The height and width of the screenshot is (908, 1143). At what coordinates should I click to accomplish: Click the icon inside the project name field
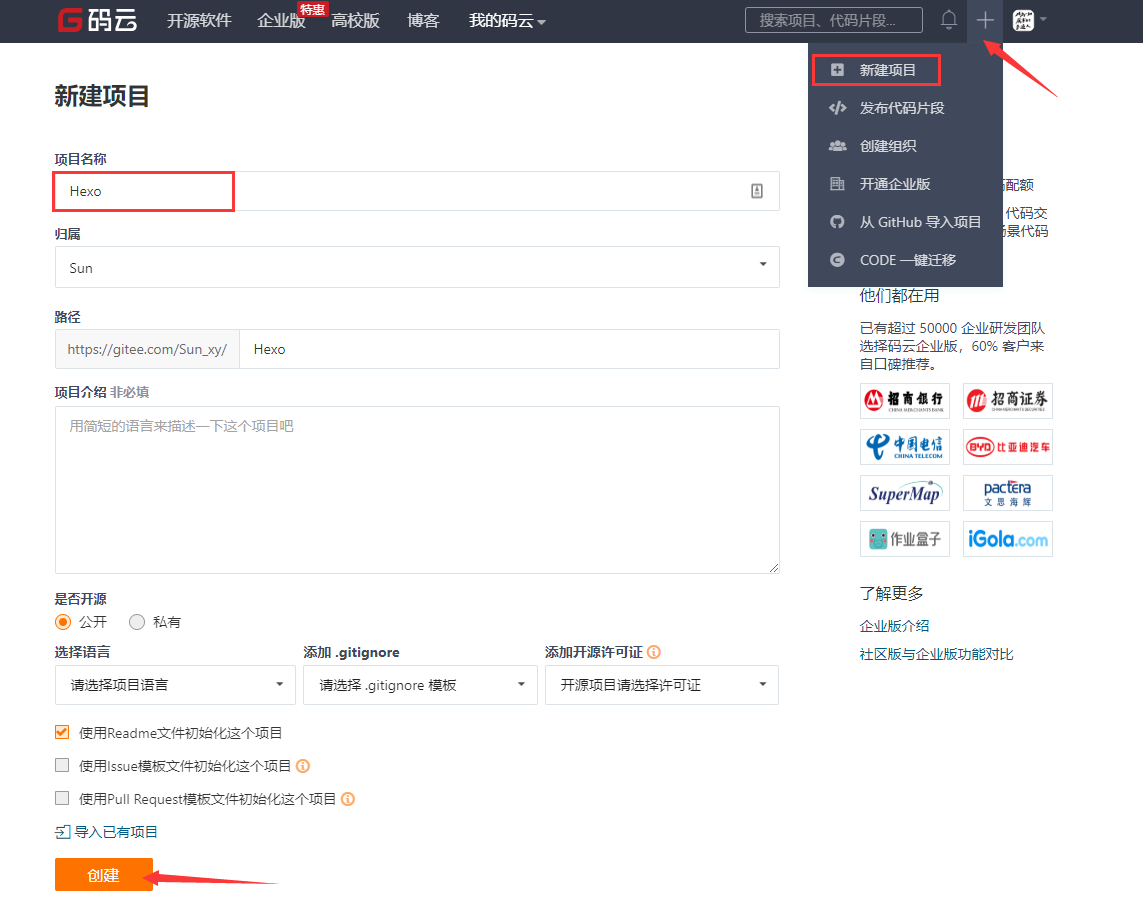coord(757,191)
